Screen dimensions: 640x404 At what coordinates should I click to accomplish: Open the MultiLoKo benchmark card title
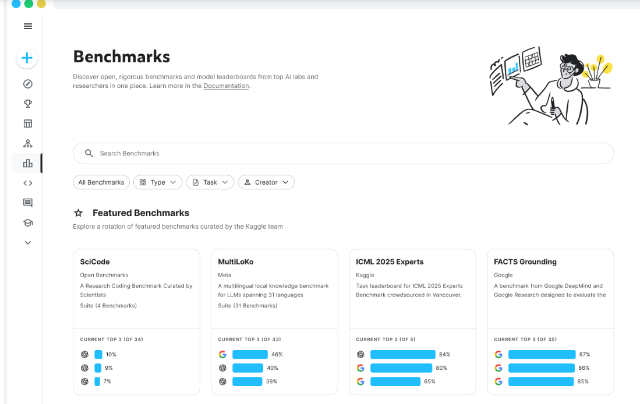[236, 262]
